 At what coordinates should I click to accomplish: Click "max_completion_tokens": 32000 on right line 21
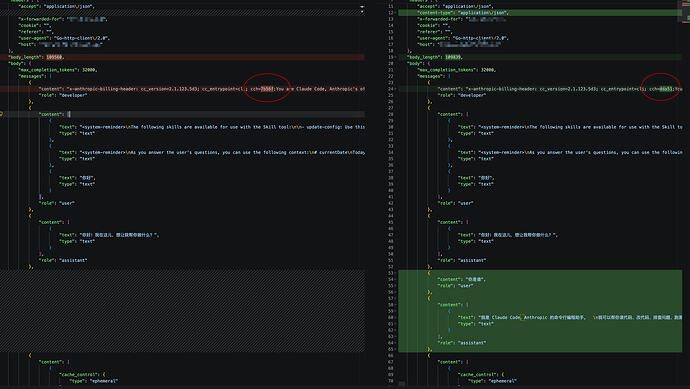click(x=456, y=70)
